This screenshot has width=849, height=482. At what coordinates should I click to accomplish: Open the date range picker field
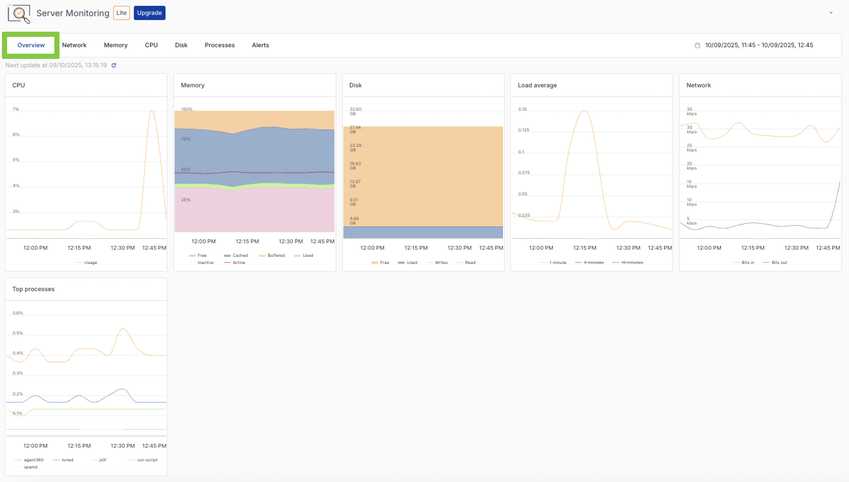758,45
